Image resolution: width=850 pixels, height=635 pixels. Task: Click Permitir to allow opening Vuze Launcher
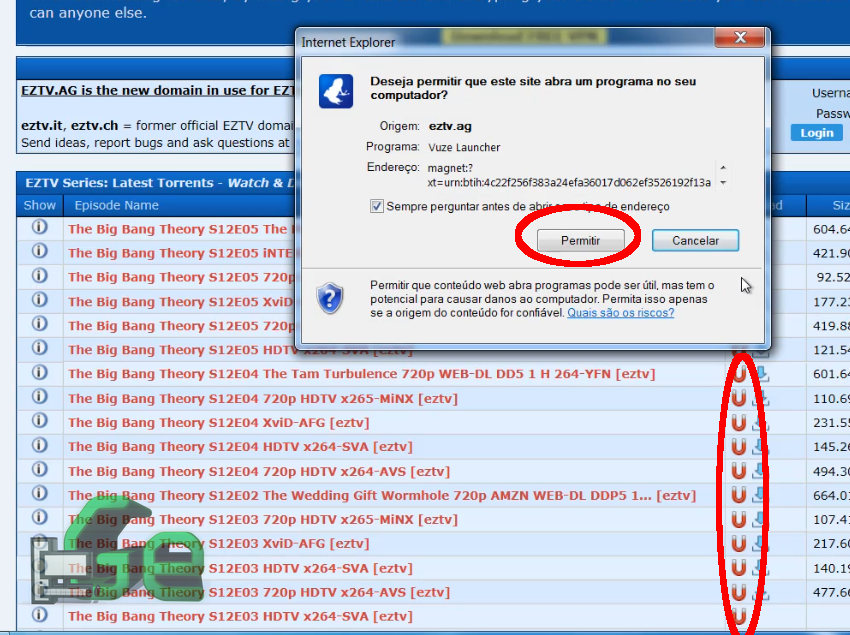pos(581,240)
